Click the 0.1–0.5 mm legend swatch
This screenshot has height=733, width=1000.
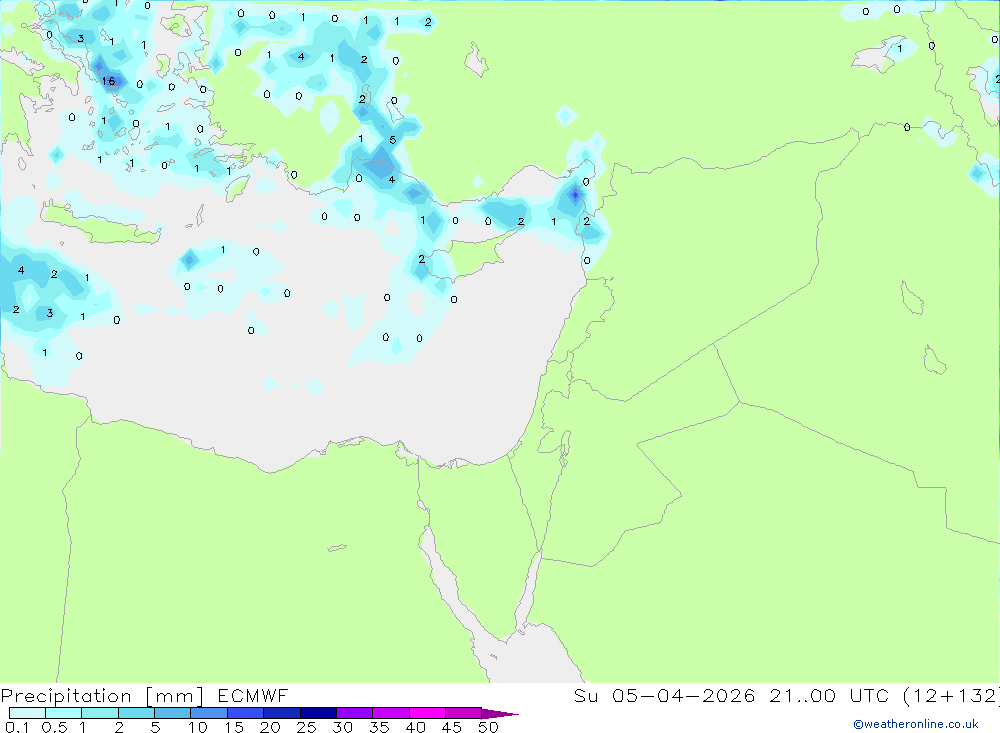[x=27, y=713]
